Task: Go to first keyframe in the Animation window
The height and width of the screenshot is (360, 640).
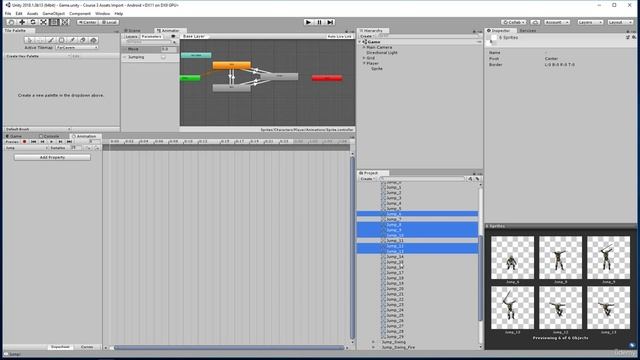Action: click(33, 142)
